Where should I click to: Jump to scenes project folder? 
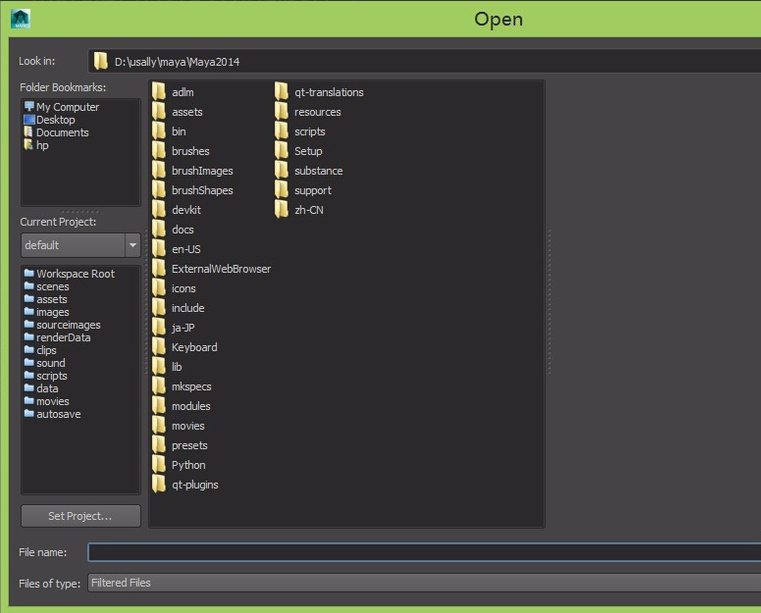pos(47,286)
